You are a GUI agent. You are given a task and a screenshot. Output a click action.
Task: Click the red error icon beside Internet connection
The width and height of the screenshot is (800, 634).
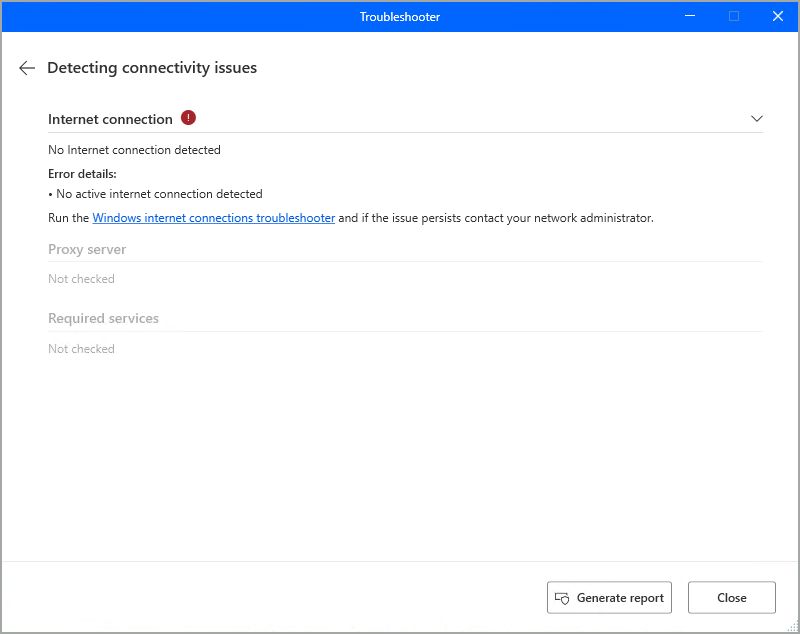coord(188,118)
